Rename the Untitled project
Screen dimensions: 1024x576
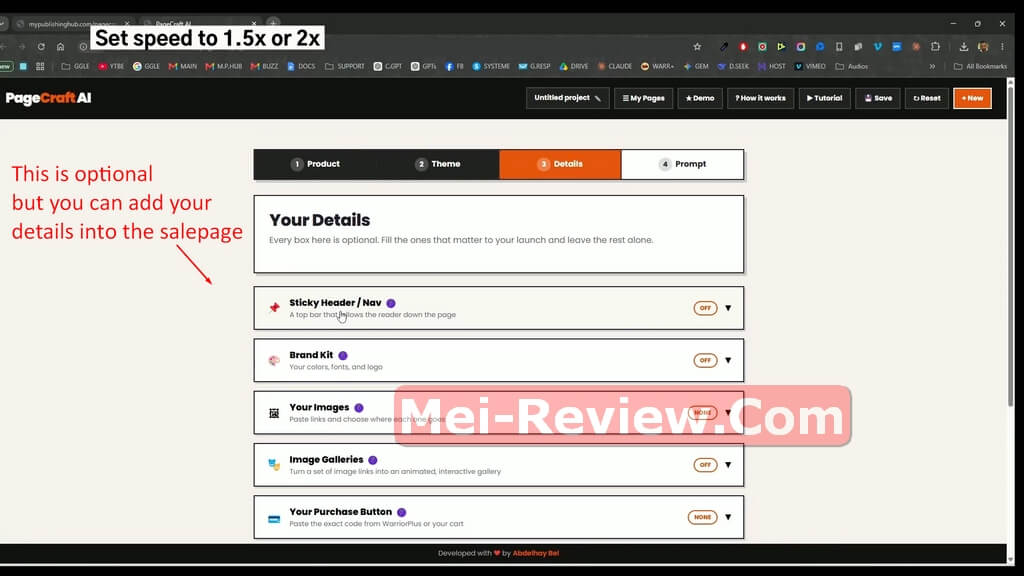pos(568,98)
